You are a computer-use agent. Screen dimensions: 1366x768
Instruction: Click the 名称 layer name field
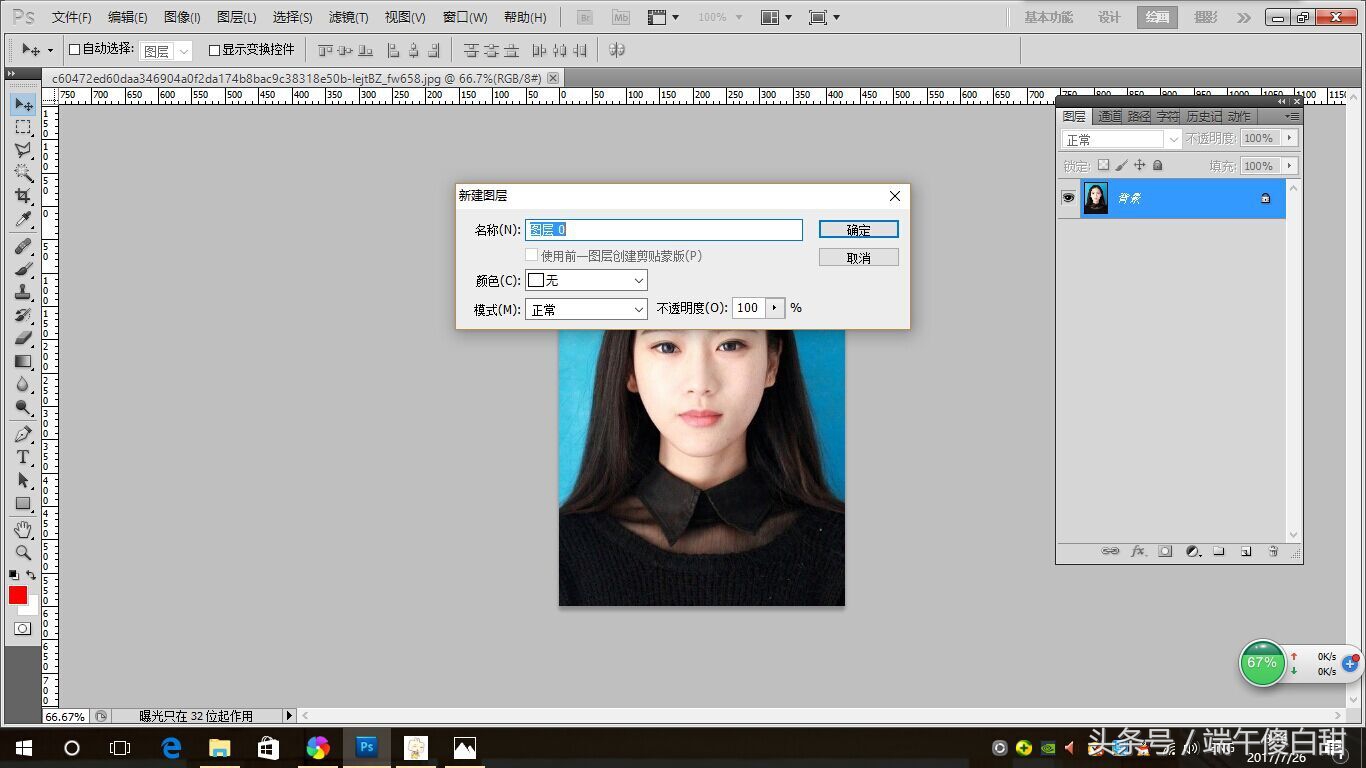[x=664, y=230]
